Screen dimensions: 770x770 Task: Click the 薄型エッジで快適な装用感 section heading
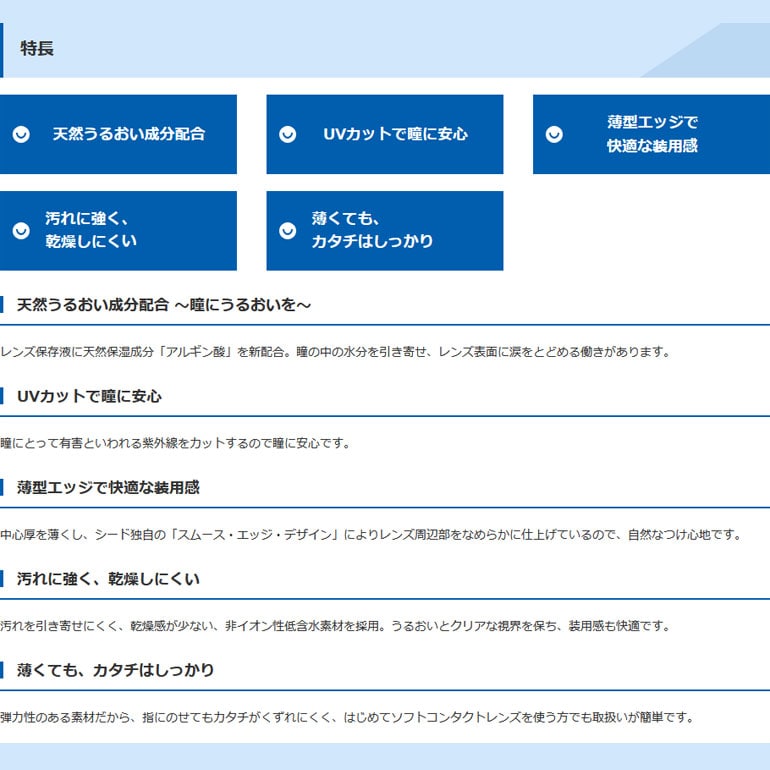pyautogui.click(x=108, y=487)
